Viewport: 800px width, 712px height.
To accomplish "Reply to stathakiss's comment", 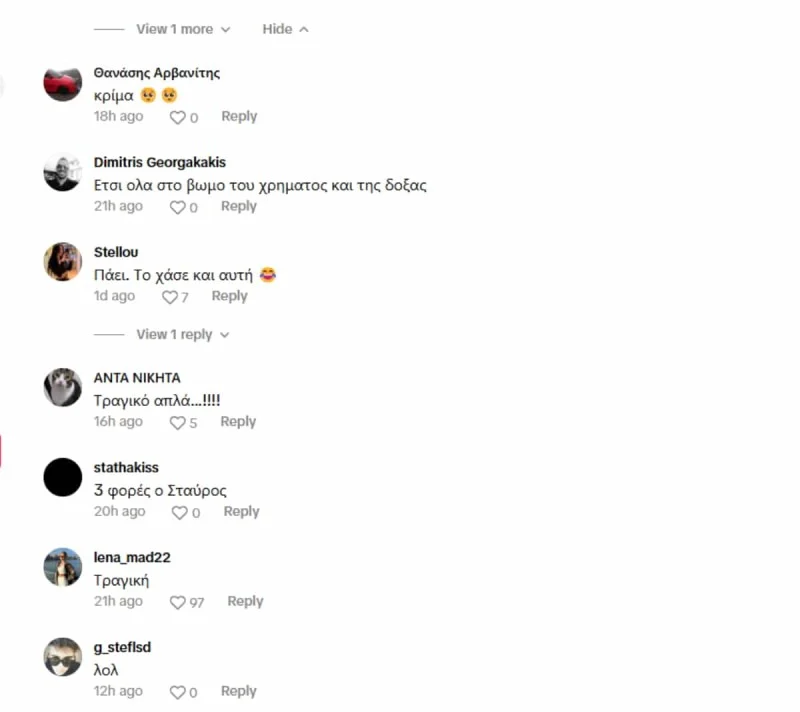I will pyautogui.click(x=241, y=512).
